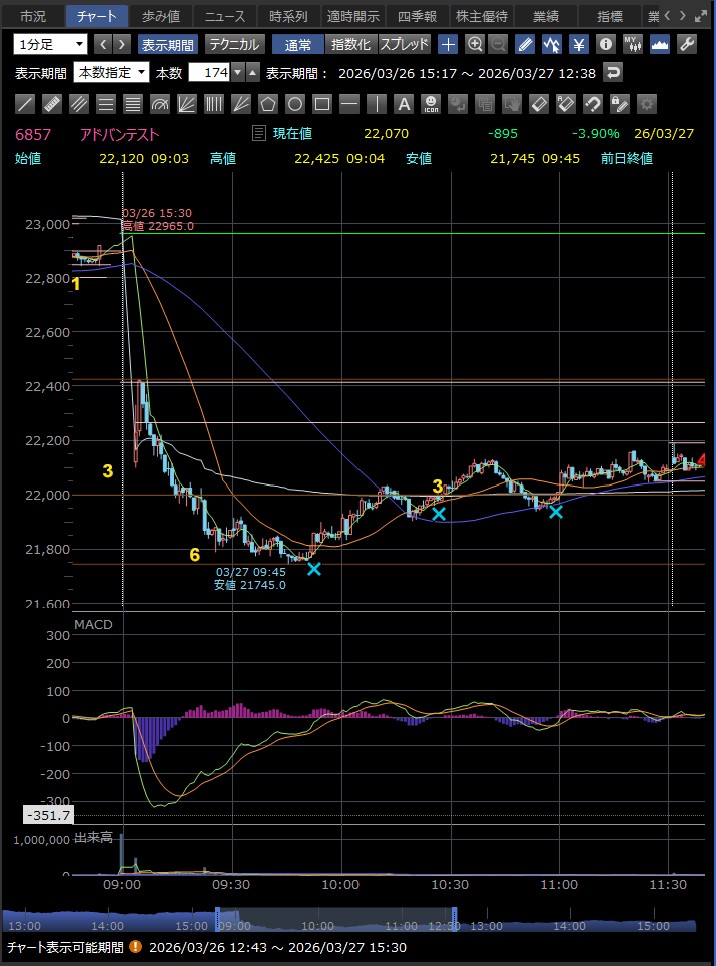Activate the magnet snap tool
The height and width of the screenshot is (966, 716).
click(x=592, y=104)
